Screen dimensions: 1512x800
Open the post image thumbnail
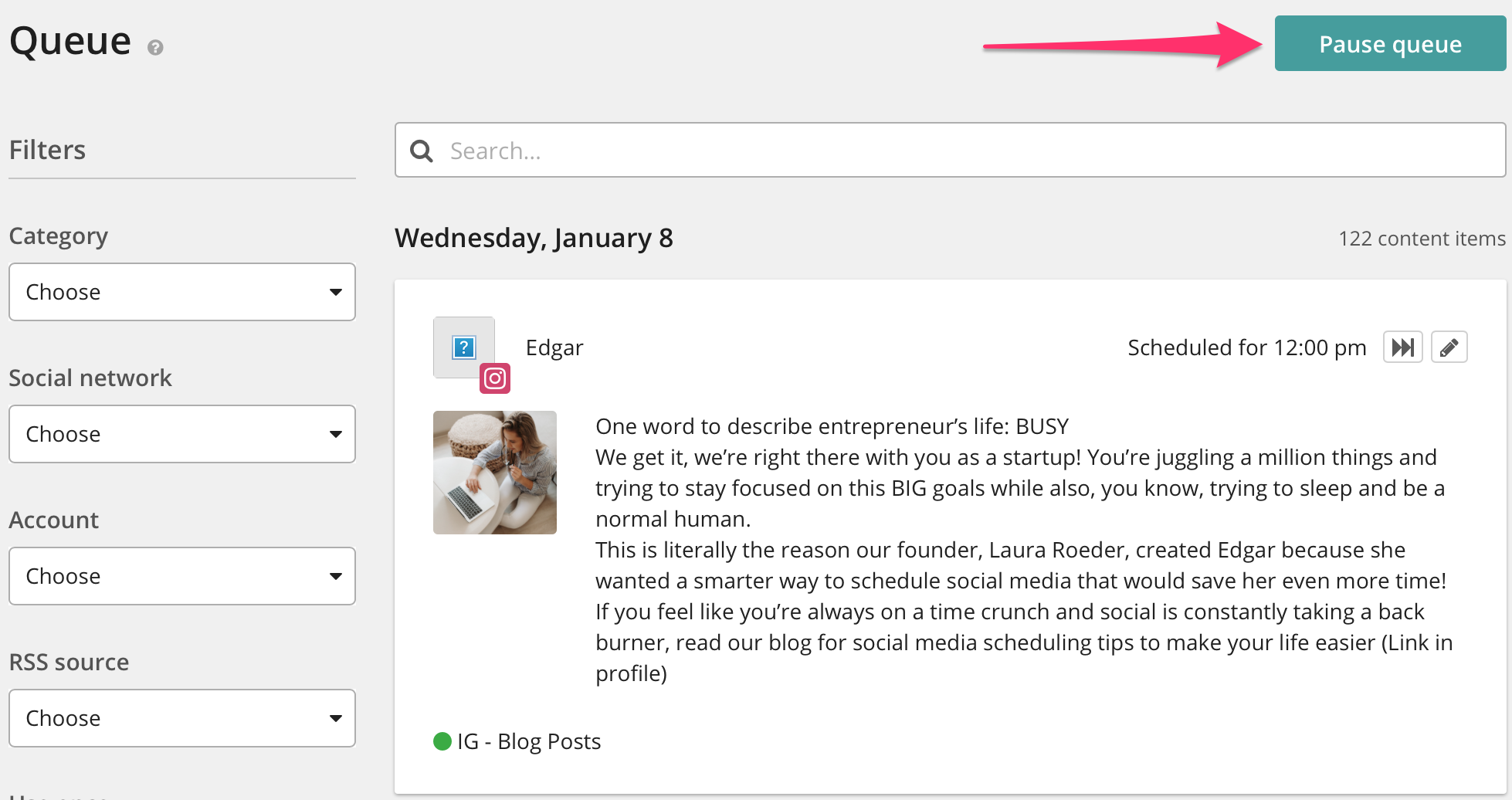click(495, 473)
